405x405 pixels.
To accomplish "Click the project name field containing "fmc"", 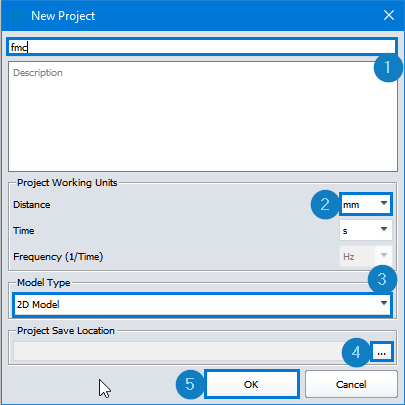I will 201,47.
